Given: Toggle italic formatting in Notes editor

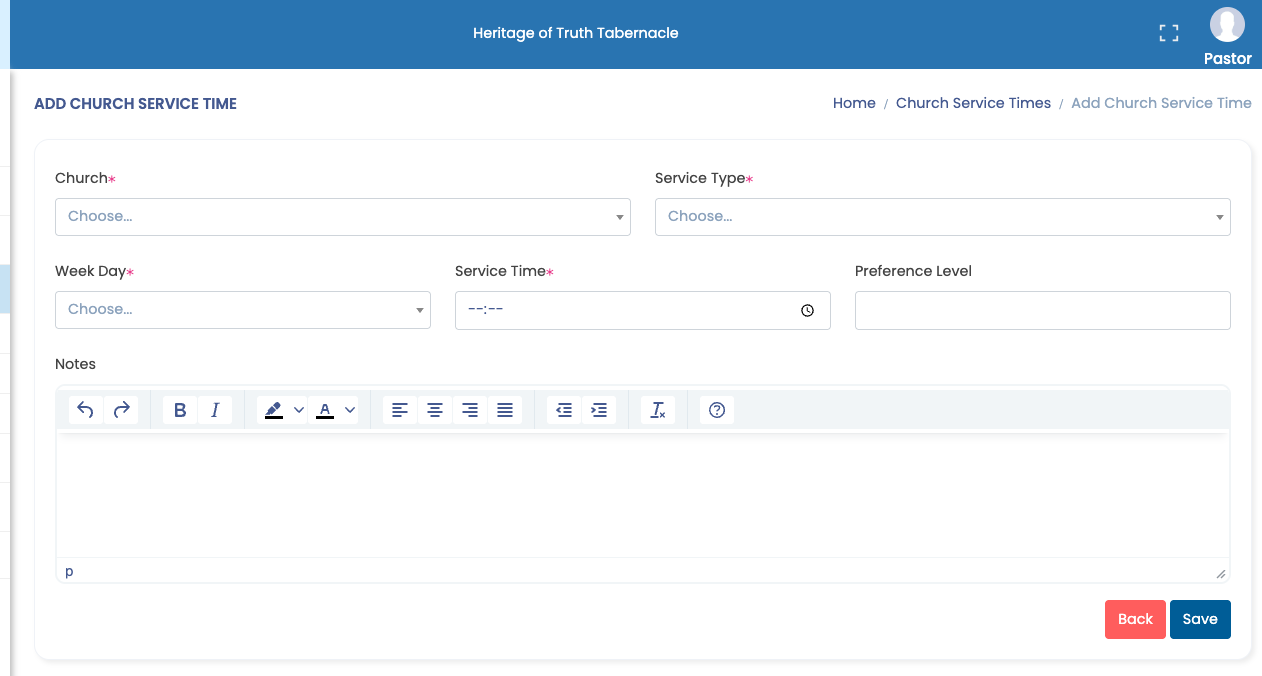Looking at the screenshot, I should point(215,410).
